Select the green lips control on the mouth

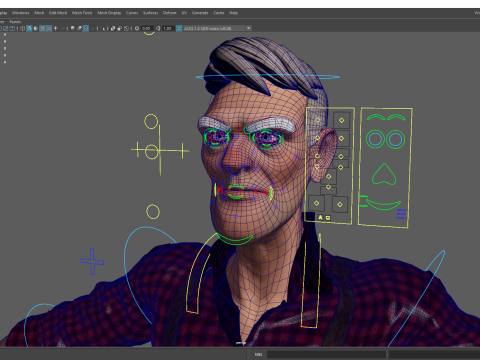[236, 192]
